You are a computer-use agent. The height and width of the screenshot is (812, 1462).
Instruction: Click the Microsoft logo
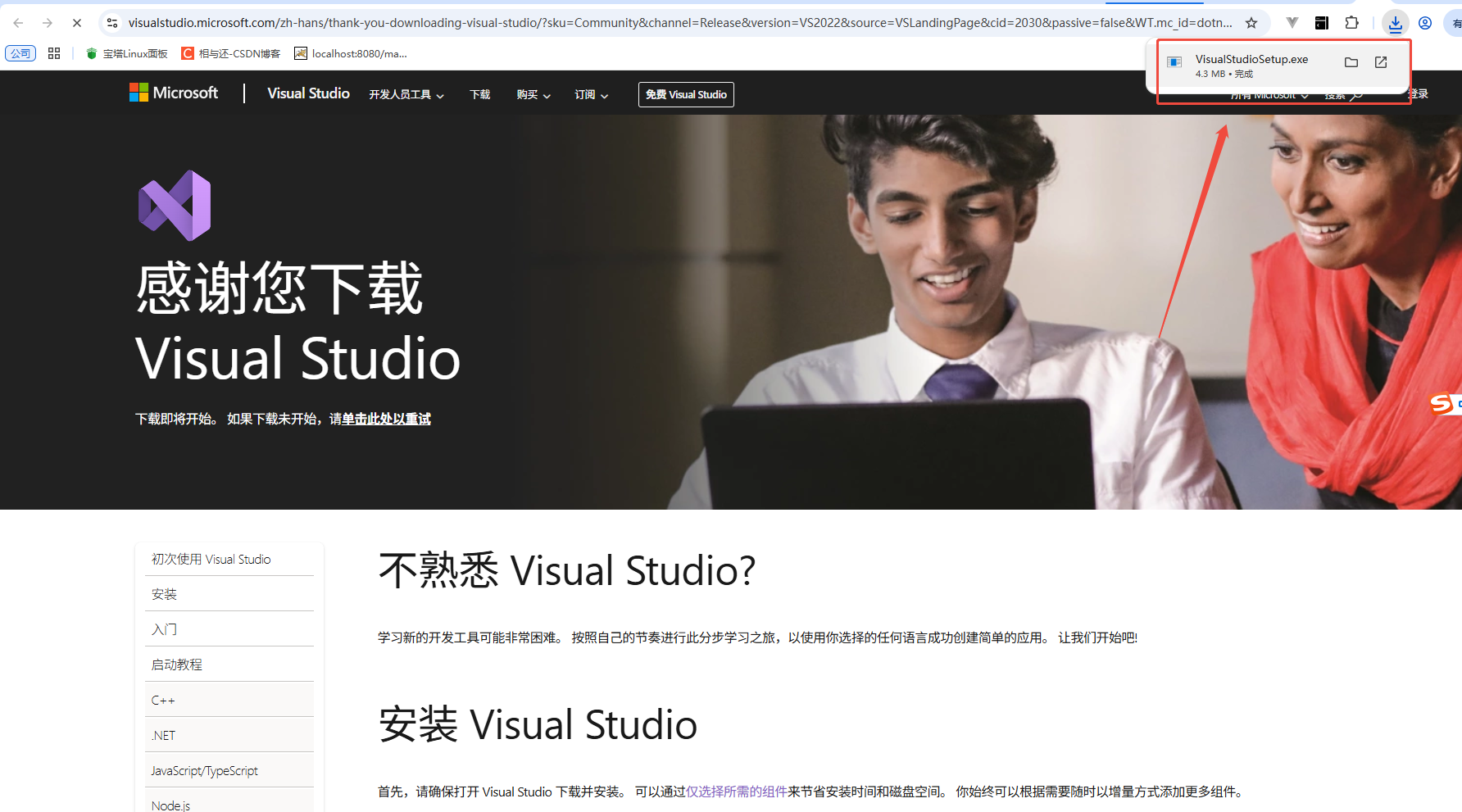click(x=174, y=93)
